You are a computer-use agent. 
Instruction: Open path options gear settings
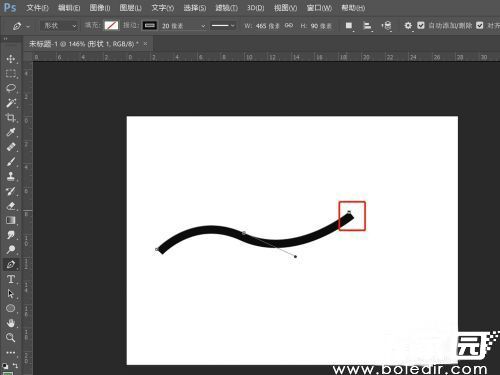pos(408,26)
